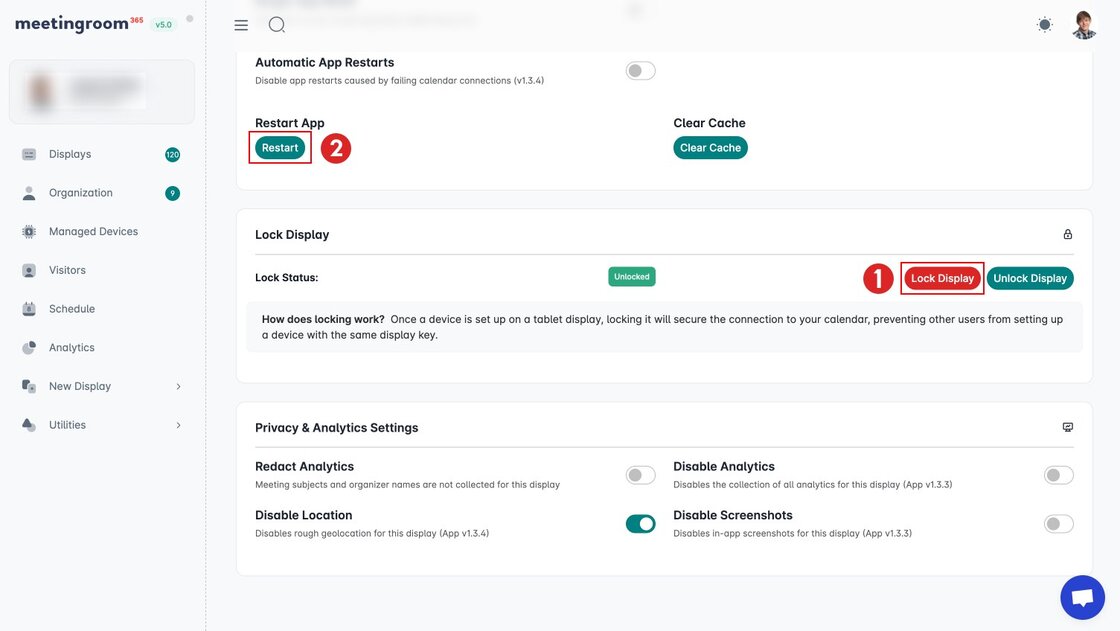
Task: Go to Displays in the sidebar
Action: click(70, 155)
